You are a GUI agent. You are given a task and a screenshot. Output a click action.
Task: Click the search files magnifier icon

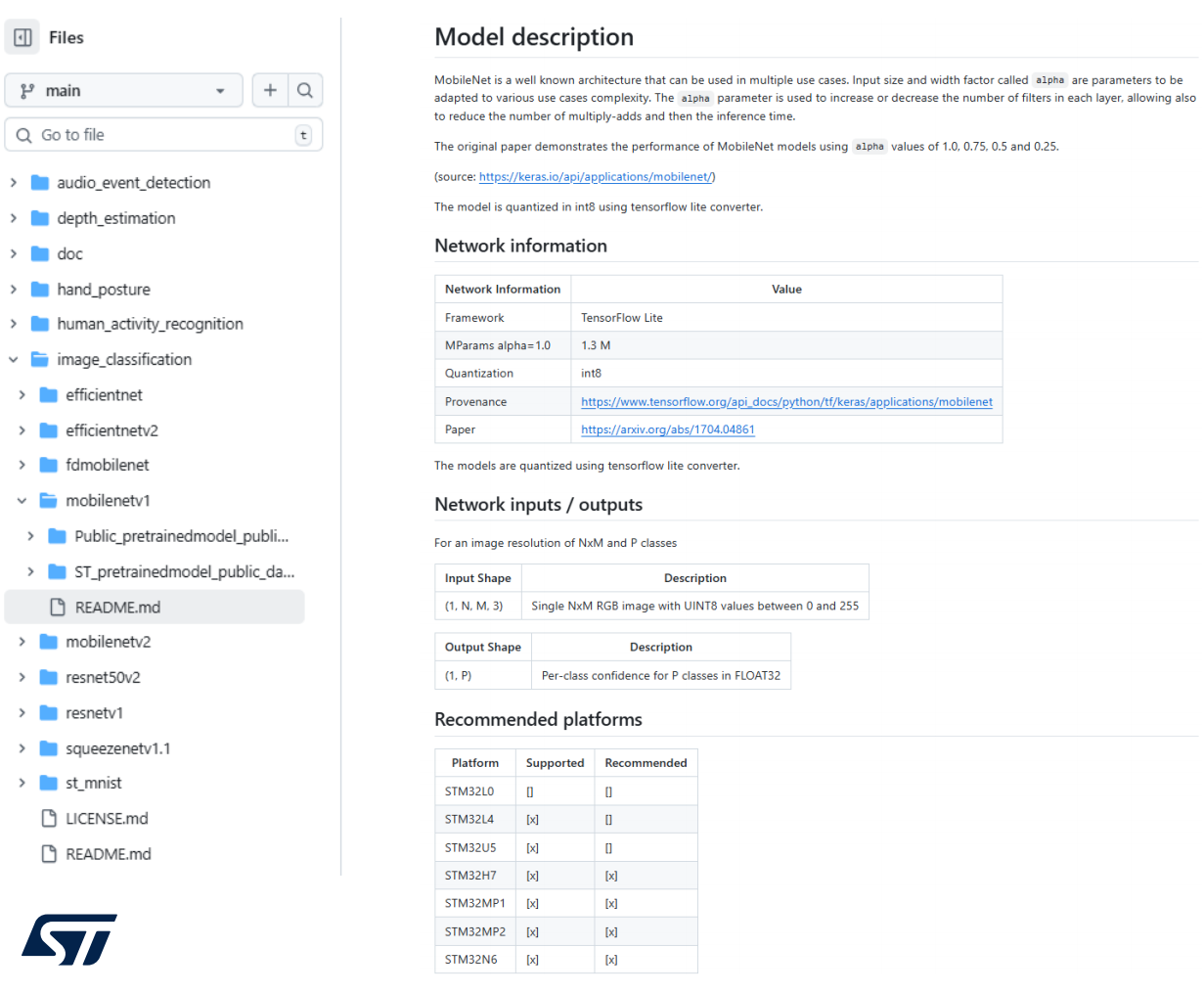pyautogui.click(x=305, y=90)
